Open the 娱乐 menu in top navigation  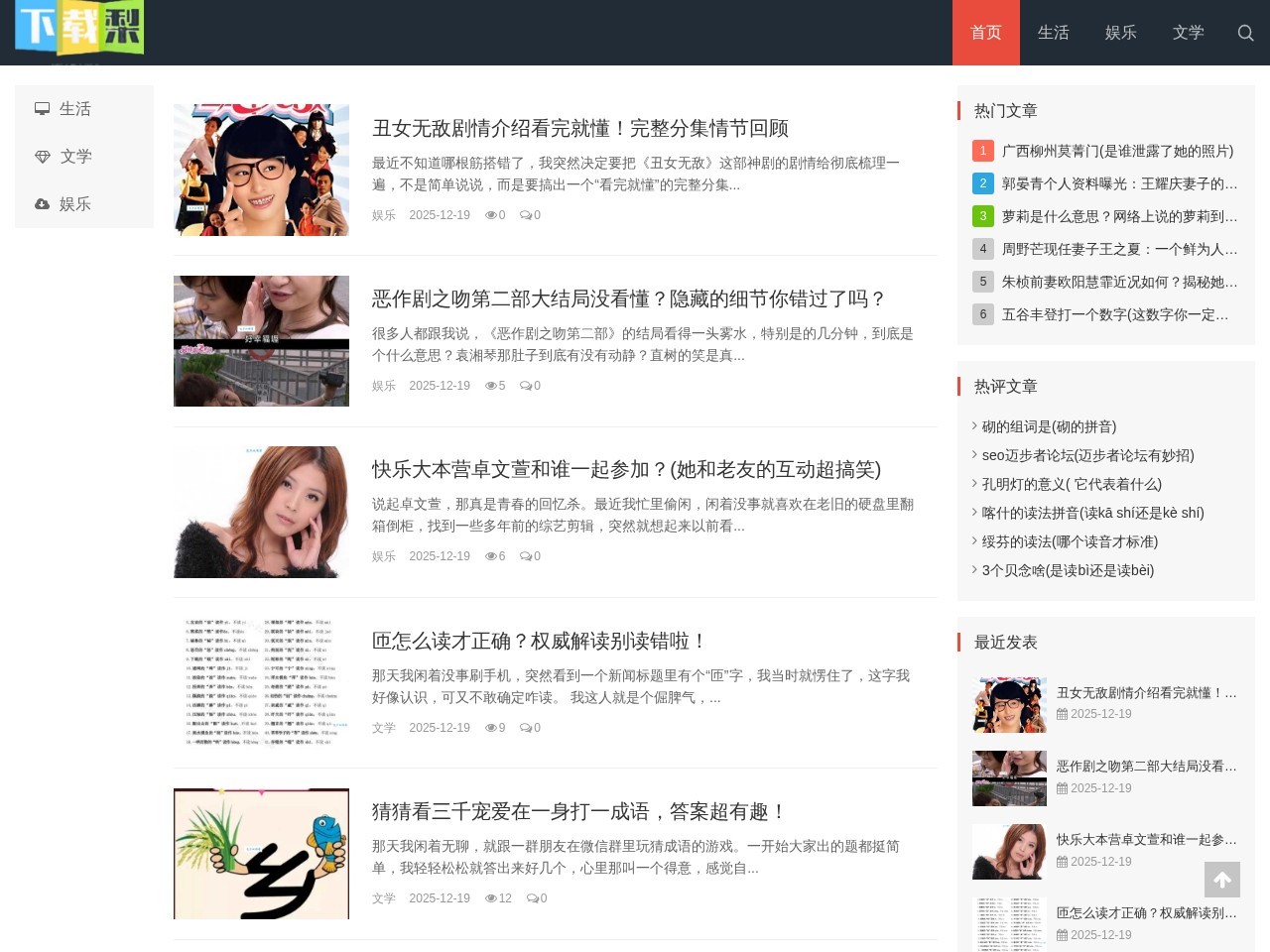1120,33
